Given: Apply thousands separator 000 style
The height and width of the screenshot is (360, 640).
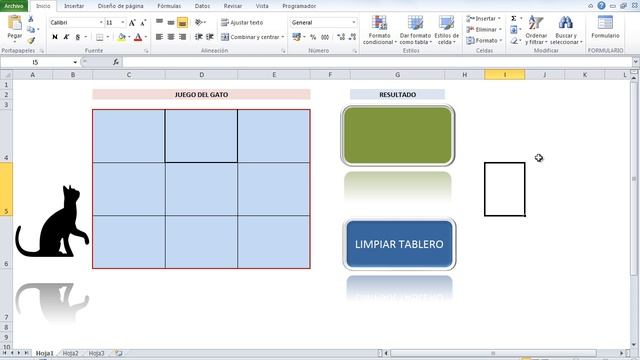Looking at the screenshot, I should [325, 37].
